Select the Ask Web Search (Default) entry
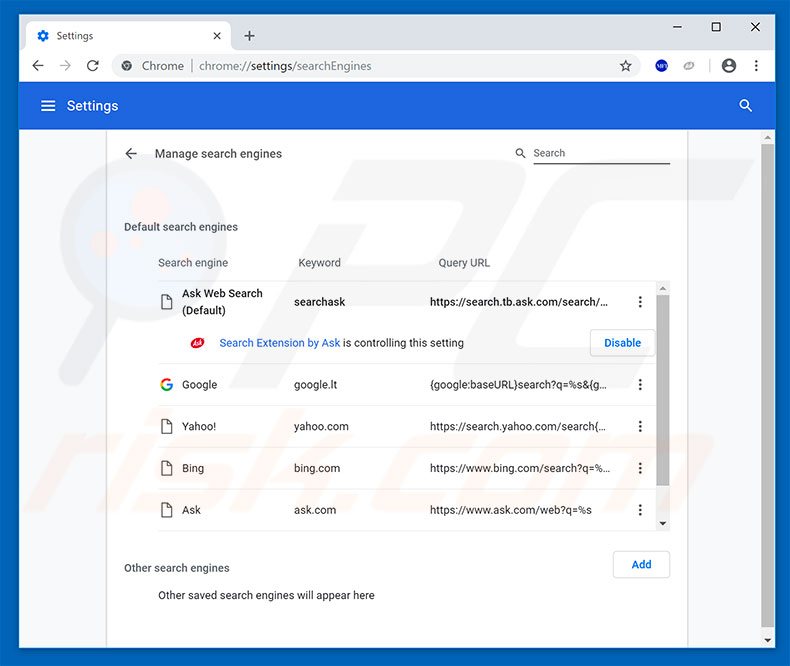The width and height of the screenshot is (790, 666). (222, 302)
